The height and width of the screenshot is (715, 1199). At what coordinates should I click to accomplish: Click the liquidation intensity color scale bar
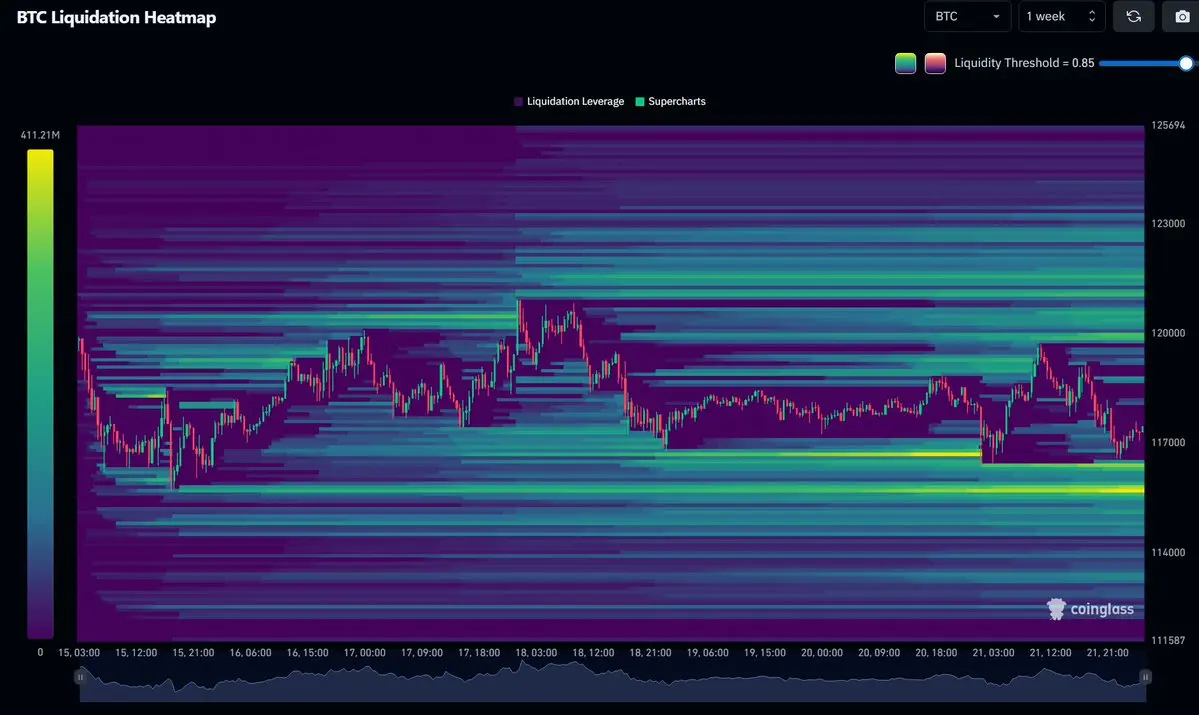click(41, 394)
